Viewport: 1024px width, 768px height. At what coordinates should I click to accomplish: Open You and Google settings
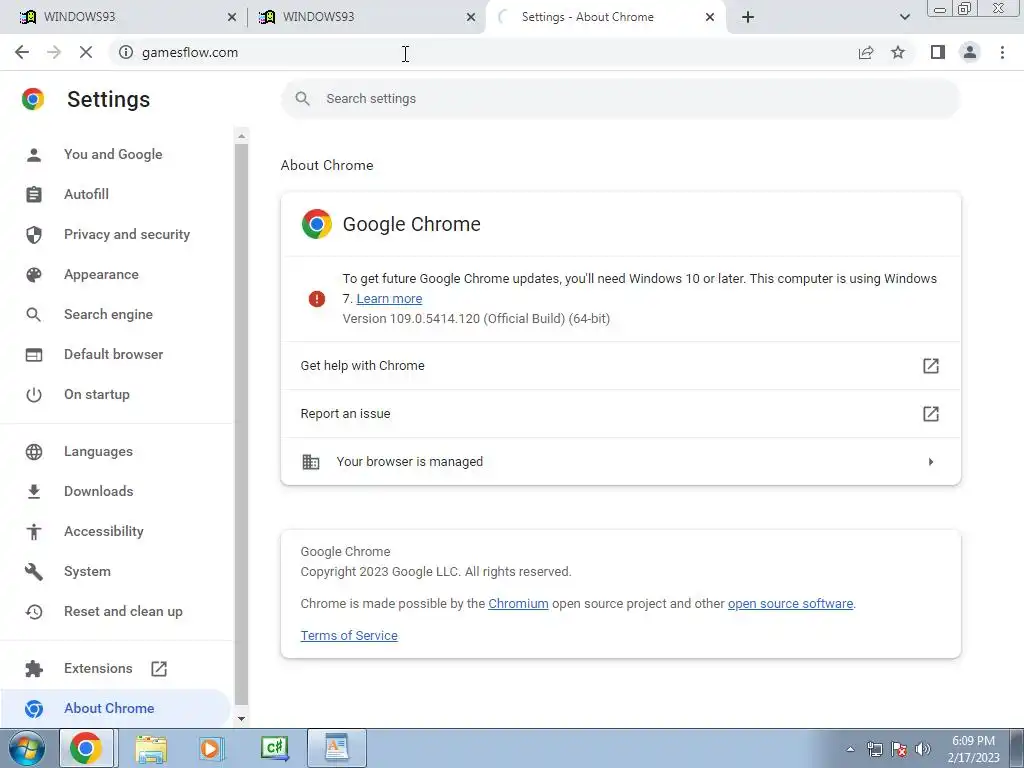113,154
